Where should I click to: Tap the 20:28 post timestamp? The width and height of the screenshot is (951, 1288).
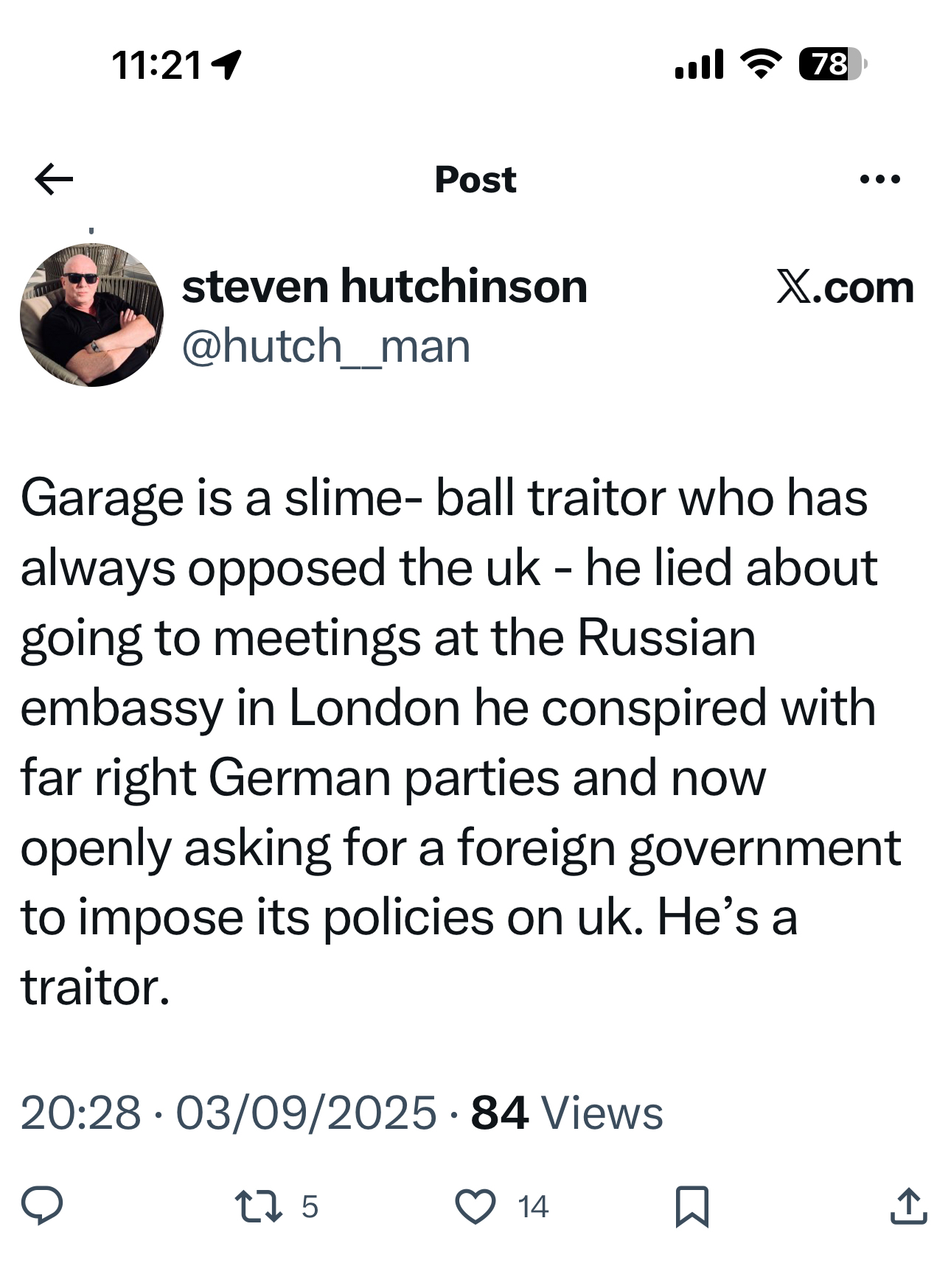[x=80, y=1113]
